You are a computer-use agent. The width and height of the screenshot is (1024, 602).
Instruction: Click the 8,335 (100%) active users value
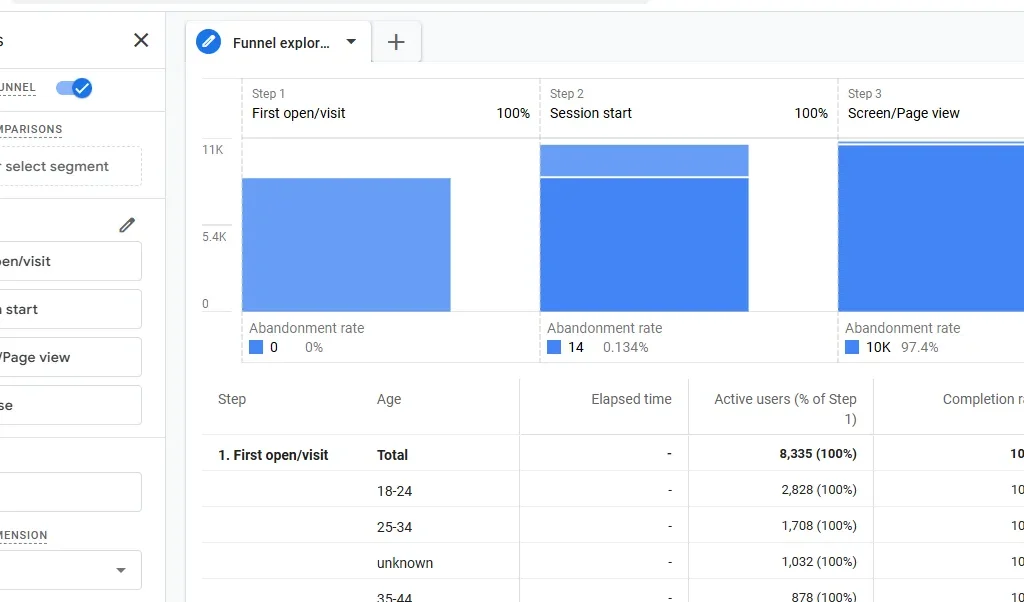coord(818,454)
